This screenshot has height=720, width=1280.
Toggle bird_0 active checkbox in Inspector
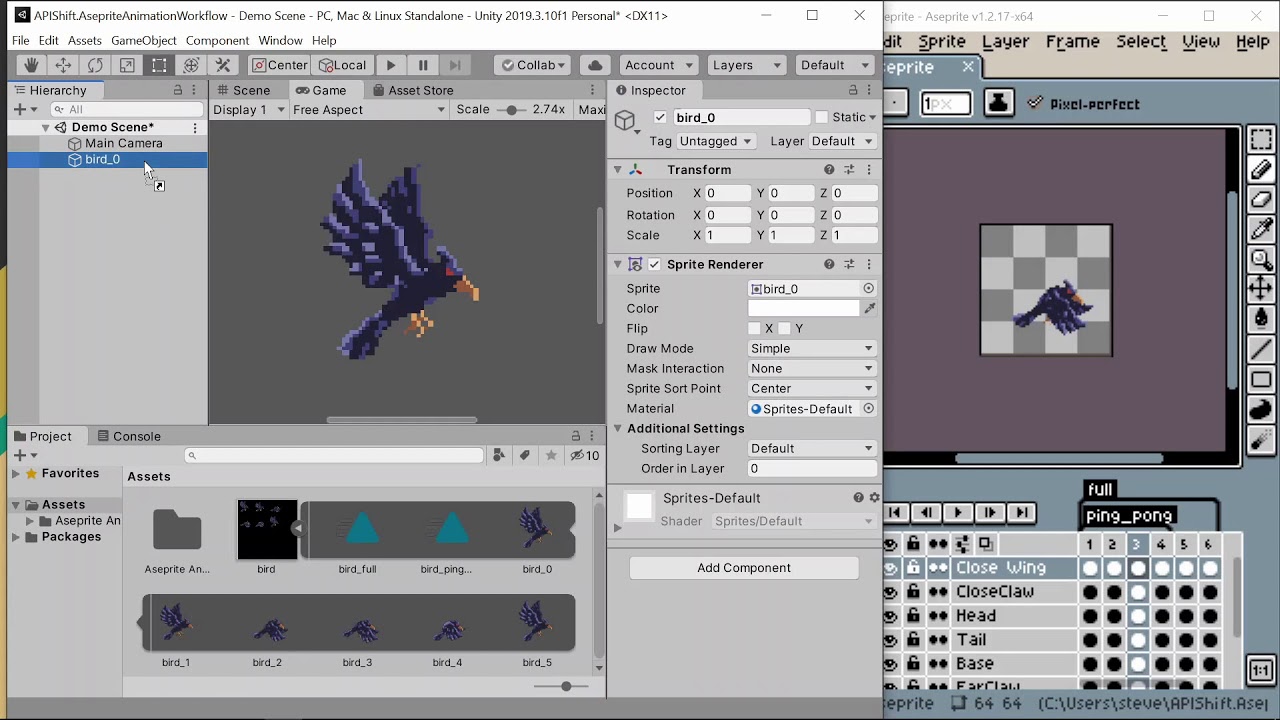pyautogui.click(x=660, y=118)
